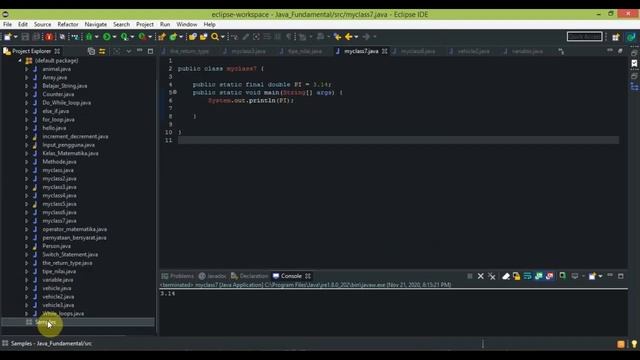Open the Run button dropdown arrow

coord(114,37)
